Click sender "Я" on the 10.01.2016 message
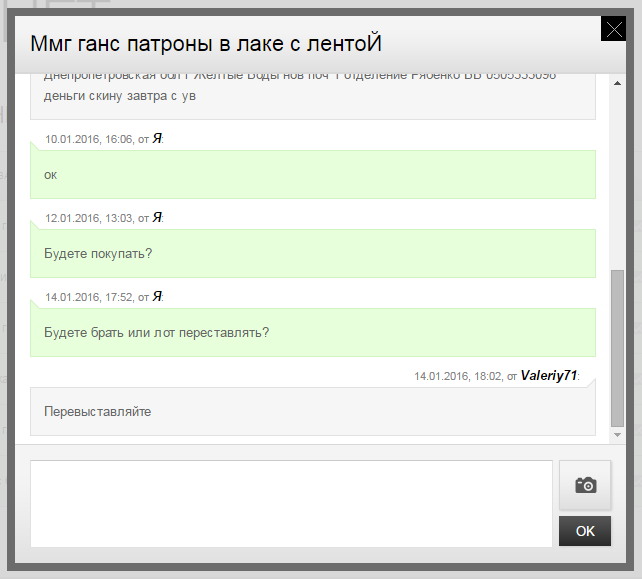This screenshot has height=579, width=642. [157, 139]
